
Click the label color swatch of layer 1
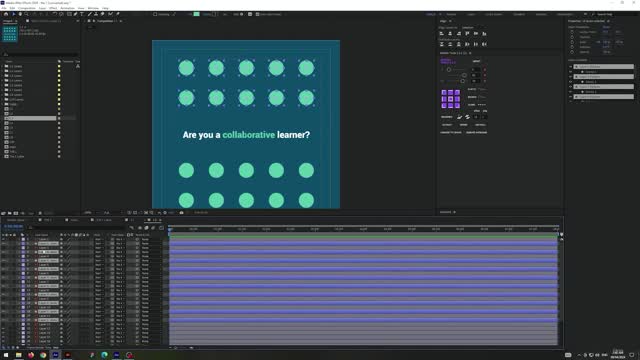tap(23, 240)
